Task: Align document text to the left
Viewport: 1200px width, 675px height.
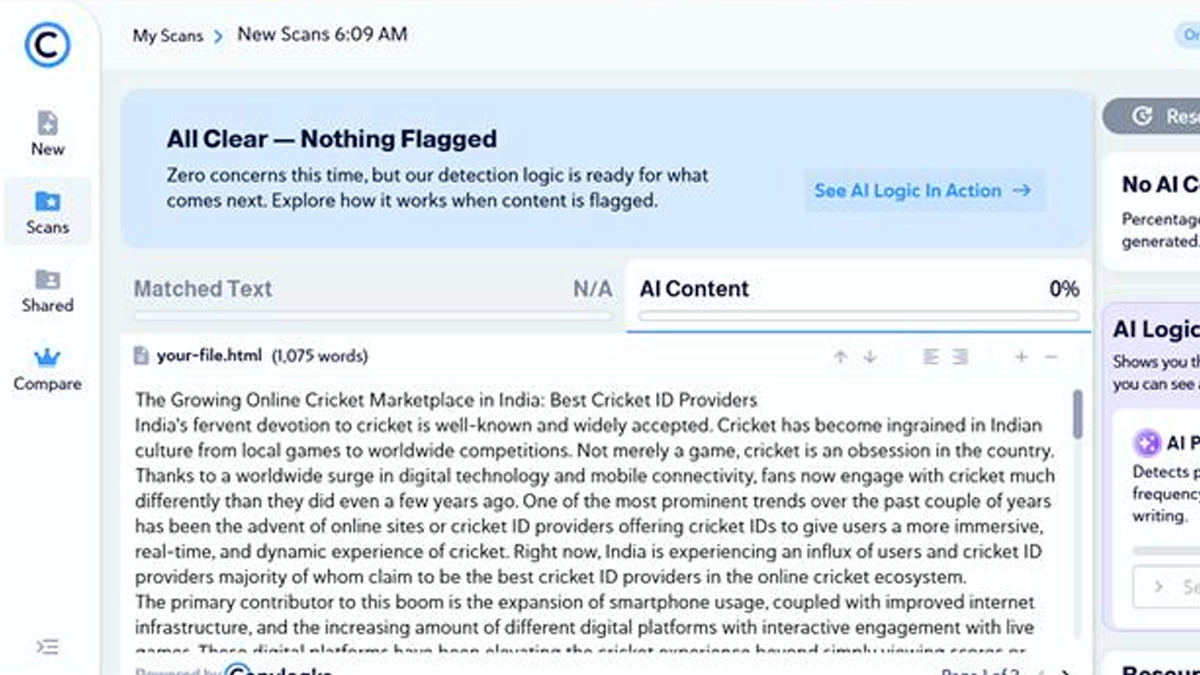Action: coord(931,357)
